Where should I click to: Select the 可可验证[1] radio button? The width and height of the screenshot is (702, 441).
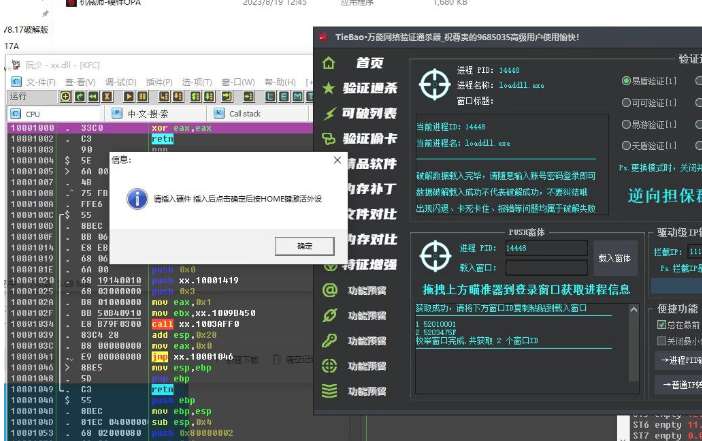tap(626, 102)
